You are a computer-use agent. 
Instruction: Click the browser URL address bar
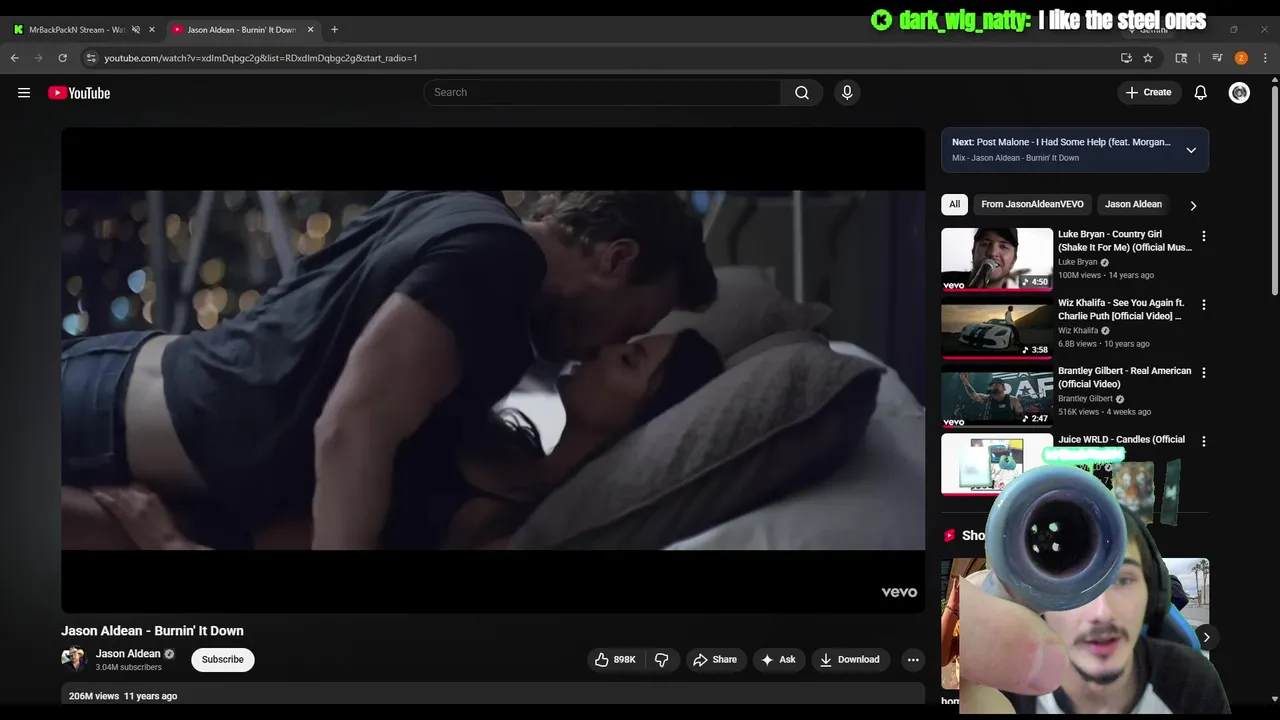pyautogui.click(x=600, y=58)
